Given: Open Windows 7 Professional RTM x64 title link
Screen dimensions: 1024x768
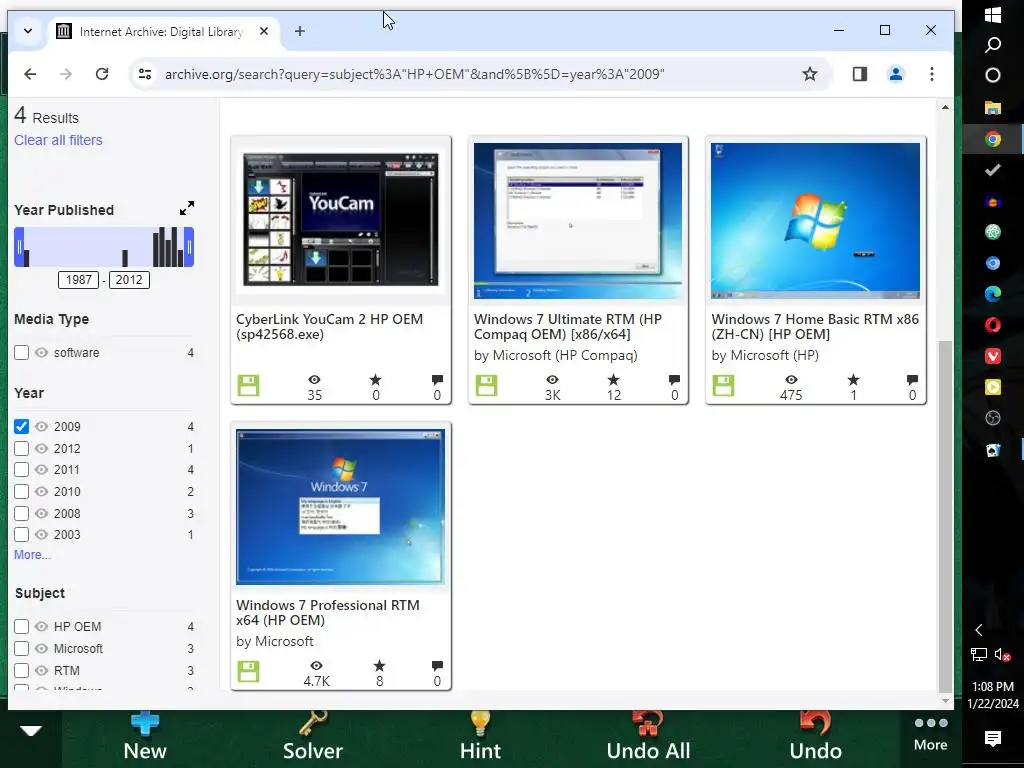Looking at the screenshot, I should click(x=328, y=613).
